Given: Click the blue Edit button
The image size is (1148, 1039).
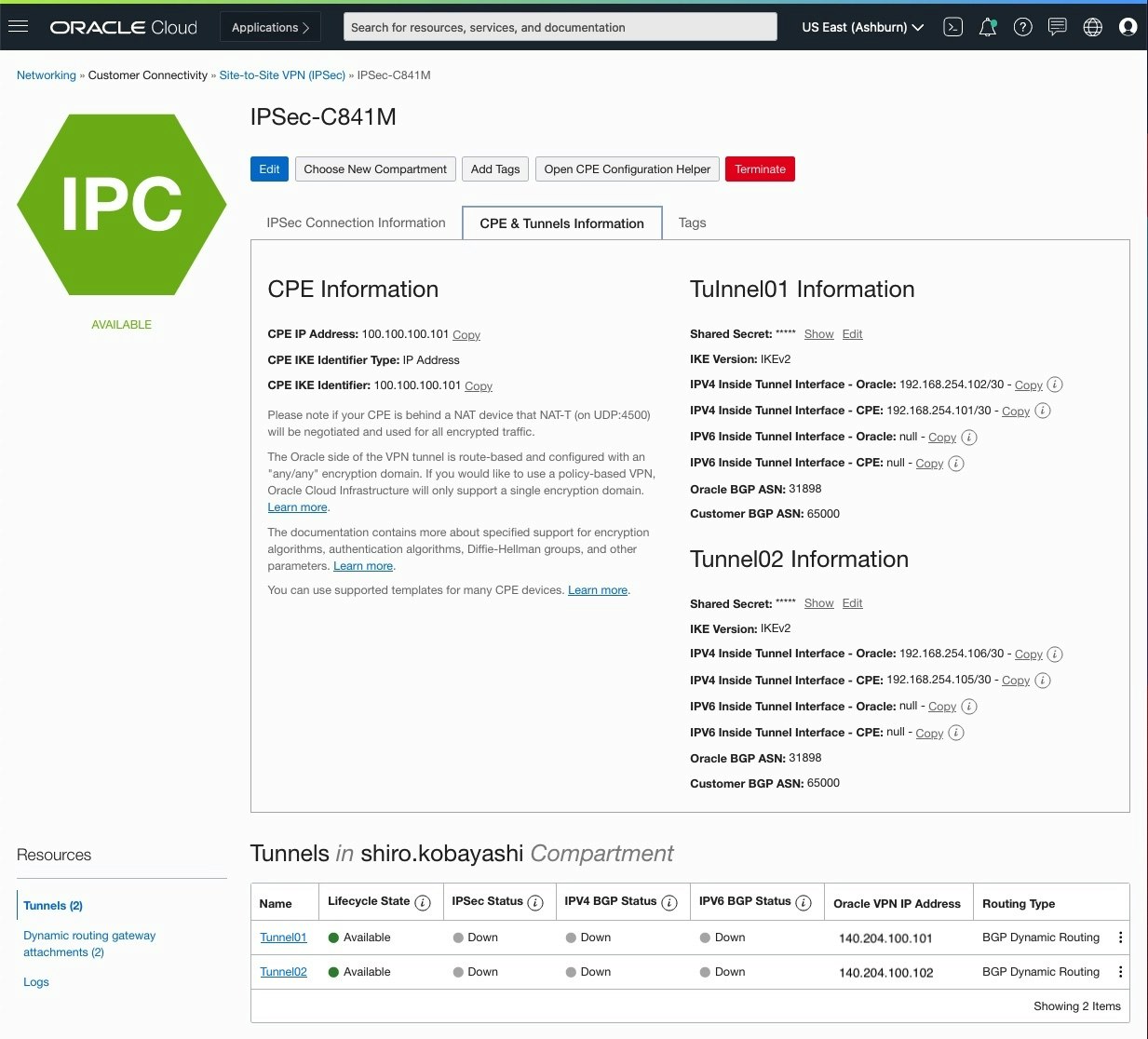Looking at the screenshot, I should click(x=269, y=169).
